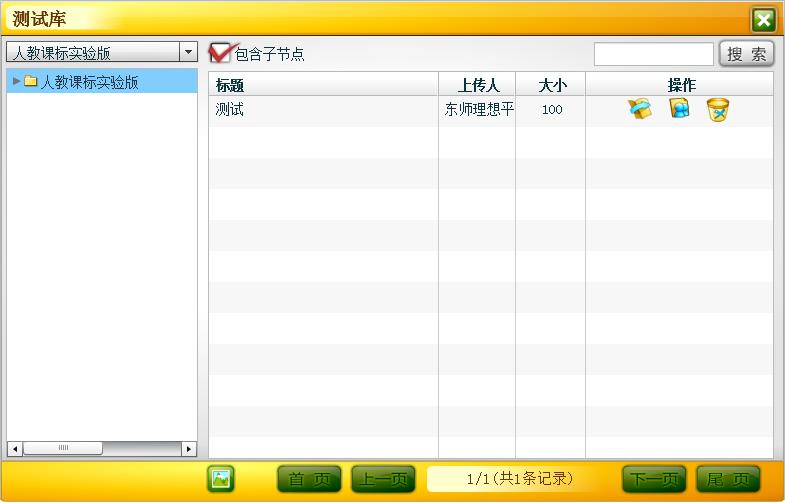Click 下一页 next page button
This screenshot has width=785, height=503.
(x=654, y=479)
